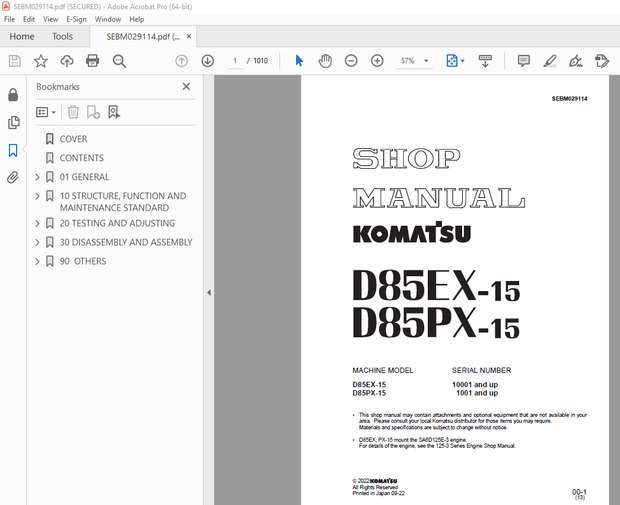Select the 90 OTHERS bookmark
This screenshot has height=505, width=620.
pyautogui.click(x=83, y=261)
